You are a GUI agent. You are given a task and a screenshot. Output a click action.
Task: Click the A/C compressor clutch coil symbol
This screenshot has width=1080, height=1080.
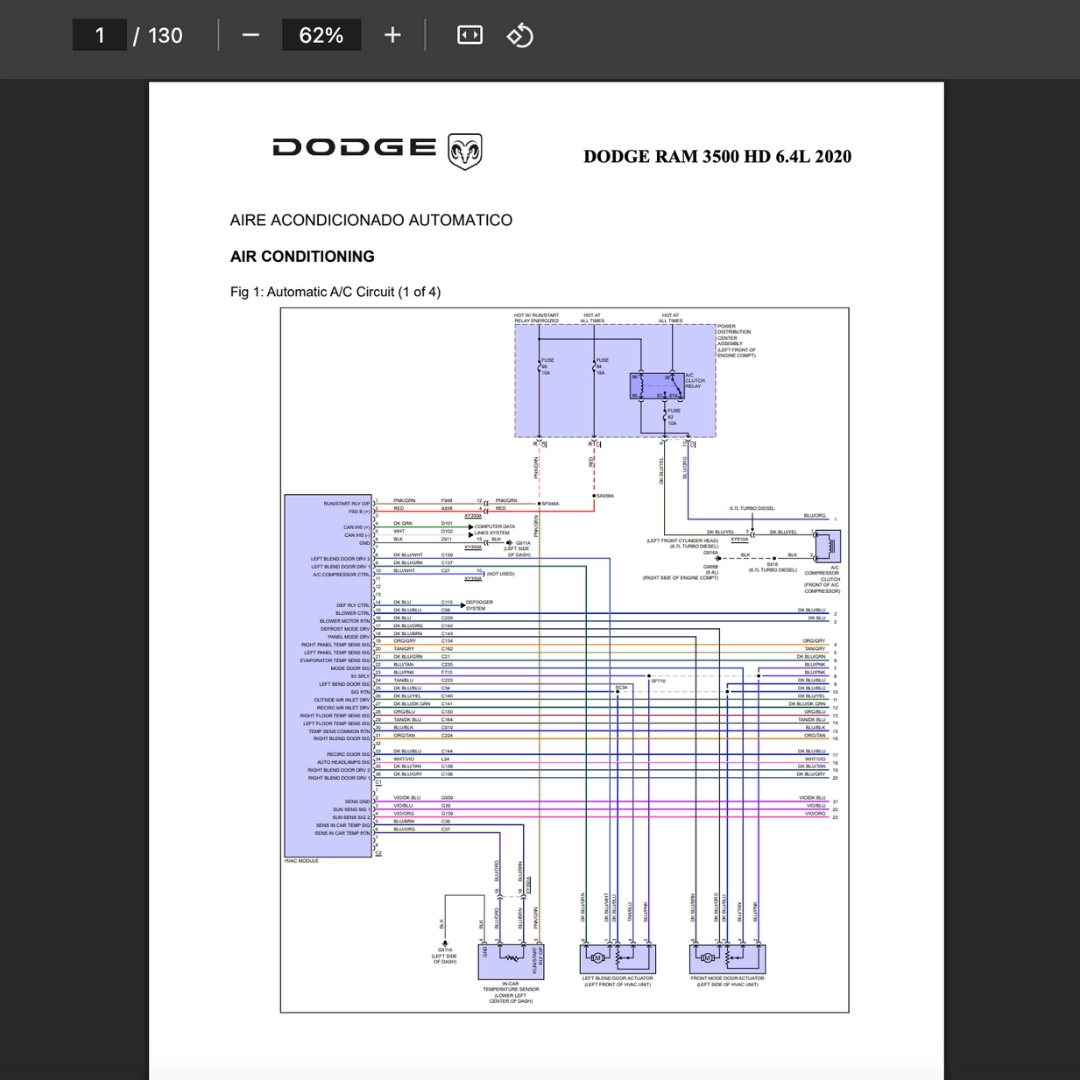click(x=827, y=546)
